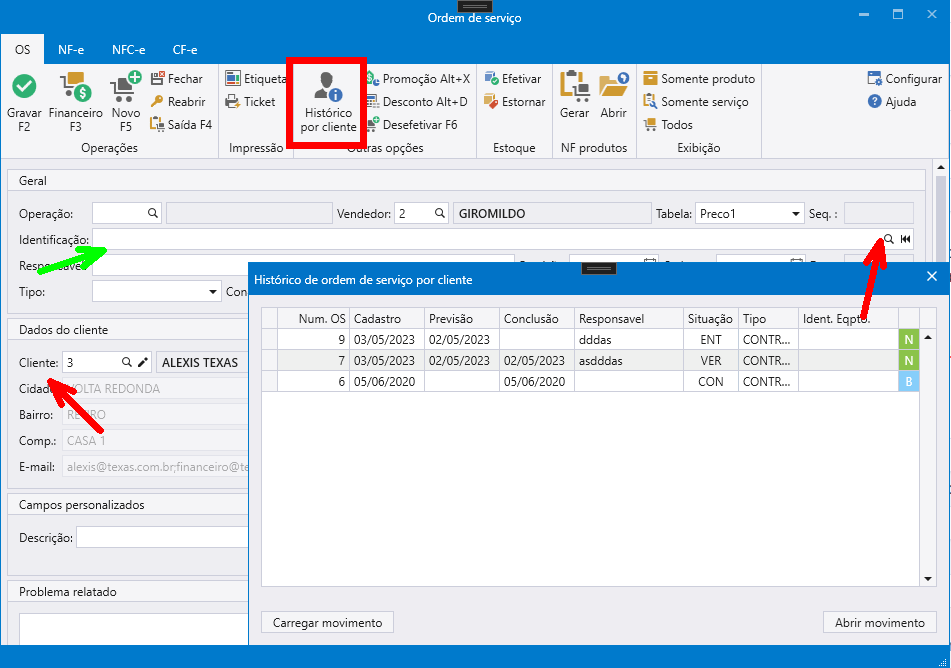Click Saída F4 in Operações

point(181,125)
